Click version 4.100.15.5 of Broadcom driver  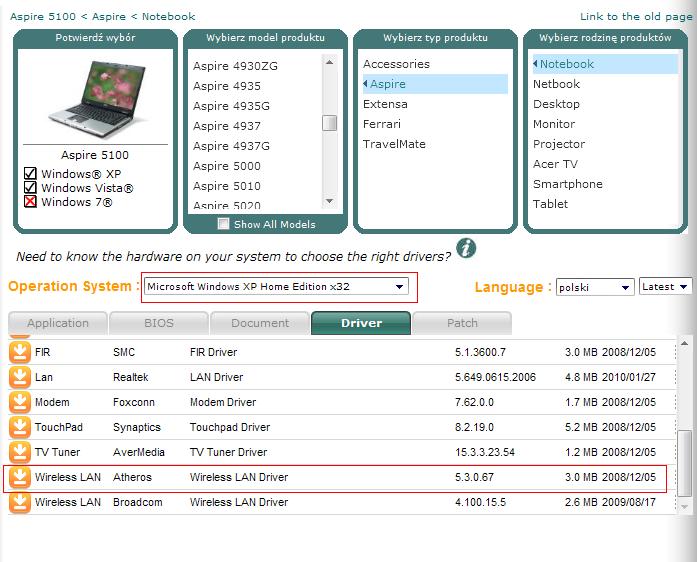coord(480,502)
